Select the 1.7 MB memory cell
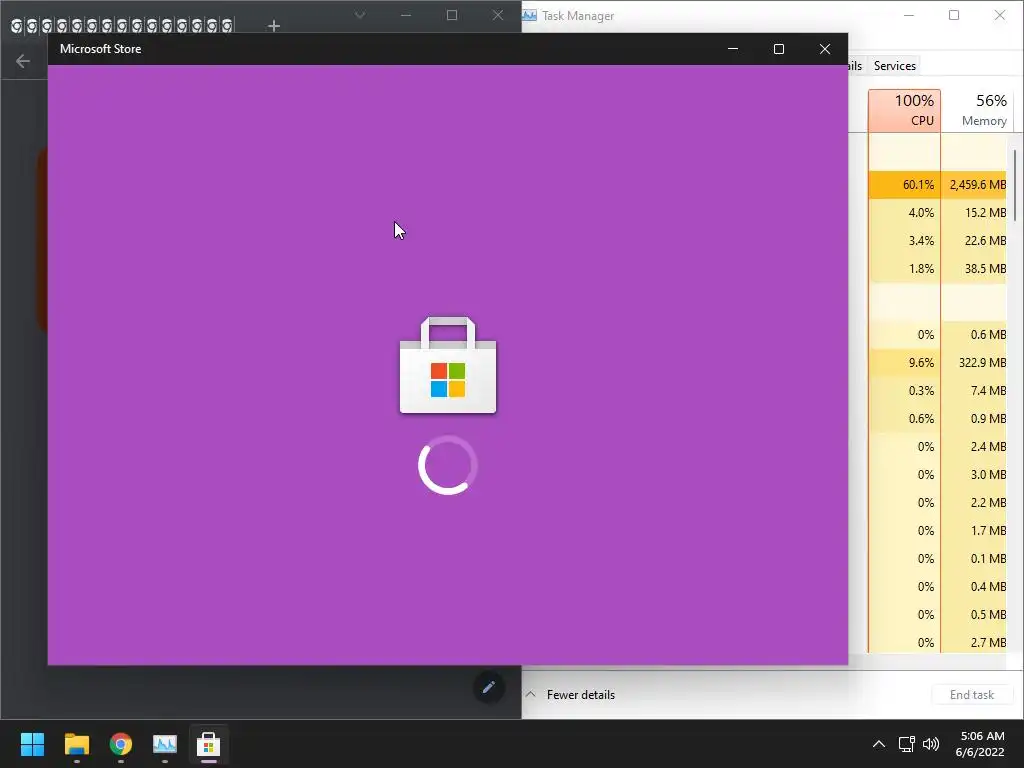 [x=974, y=531]
